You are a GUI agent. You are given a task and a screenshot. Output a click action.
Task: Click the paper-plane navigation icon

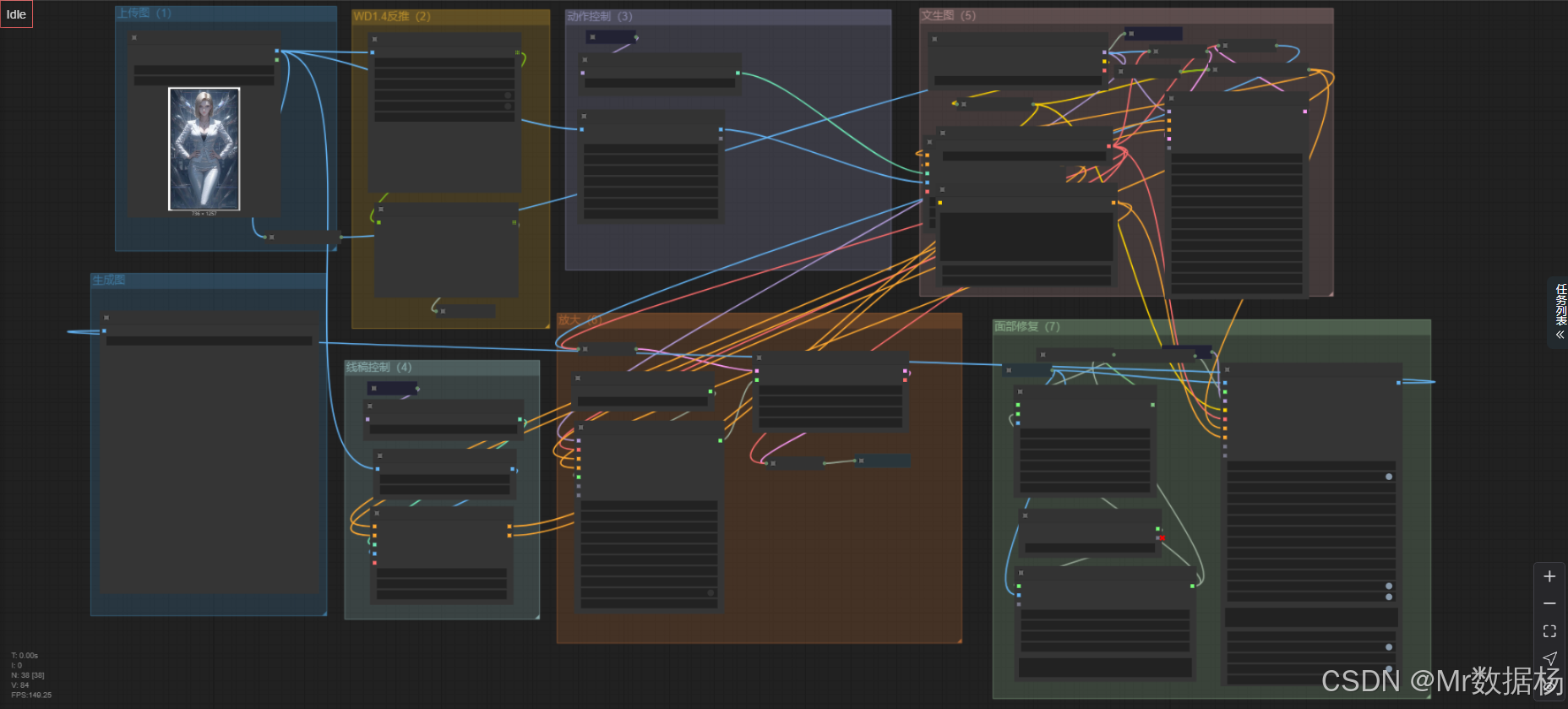pyautogui.click(x=1549, y=658)
